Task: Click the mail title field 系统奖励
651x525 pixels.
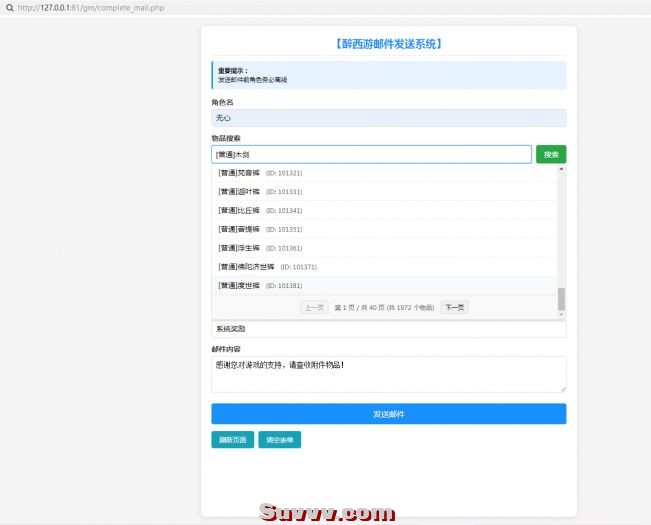Action: [388, 329]
